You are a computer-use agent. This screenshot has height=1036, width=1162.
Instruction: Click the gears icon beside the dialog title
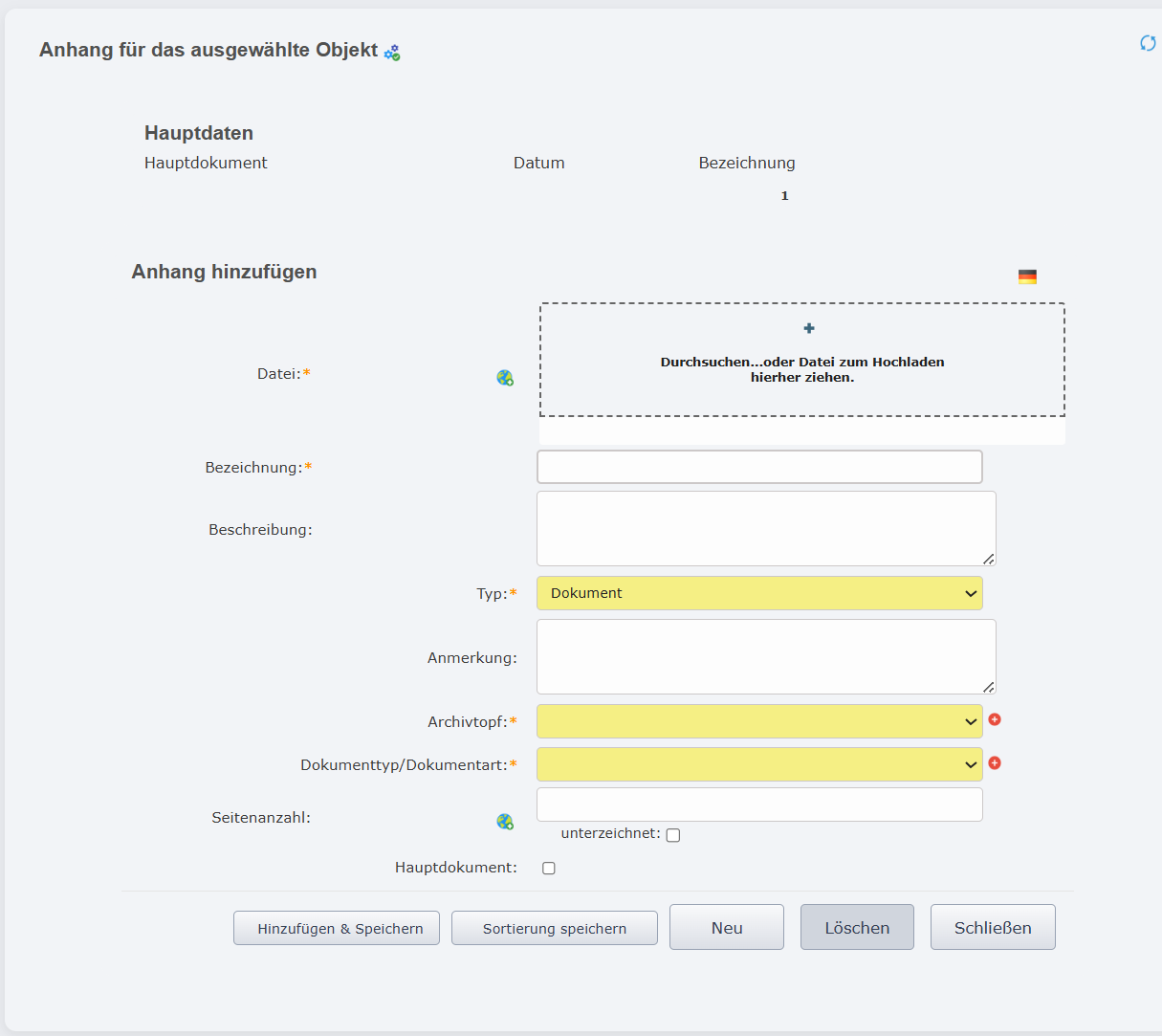click(392, 53)
